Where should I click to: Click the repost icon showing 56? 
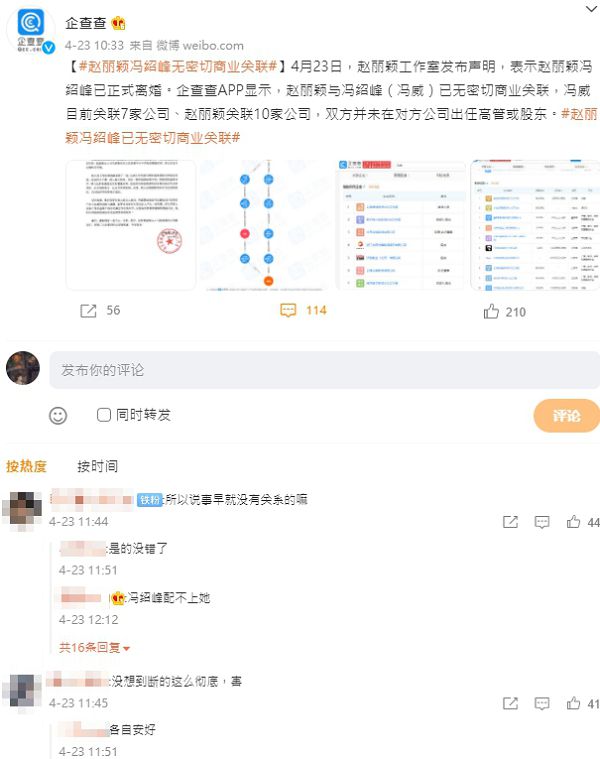(88, 311)
